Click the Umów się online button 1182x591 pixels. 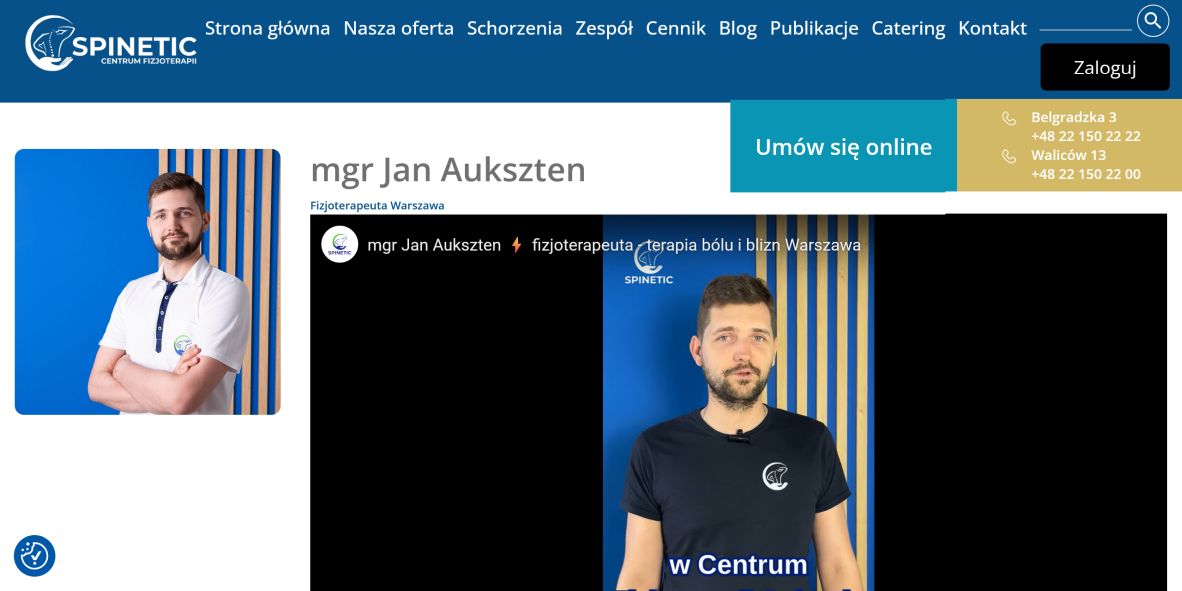(x=844, y=146)
